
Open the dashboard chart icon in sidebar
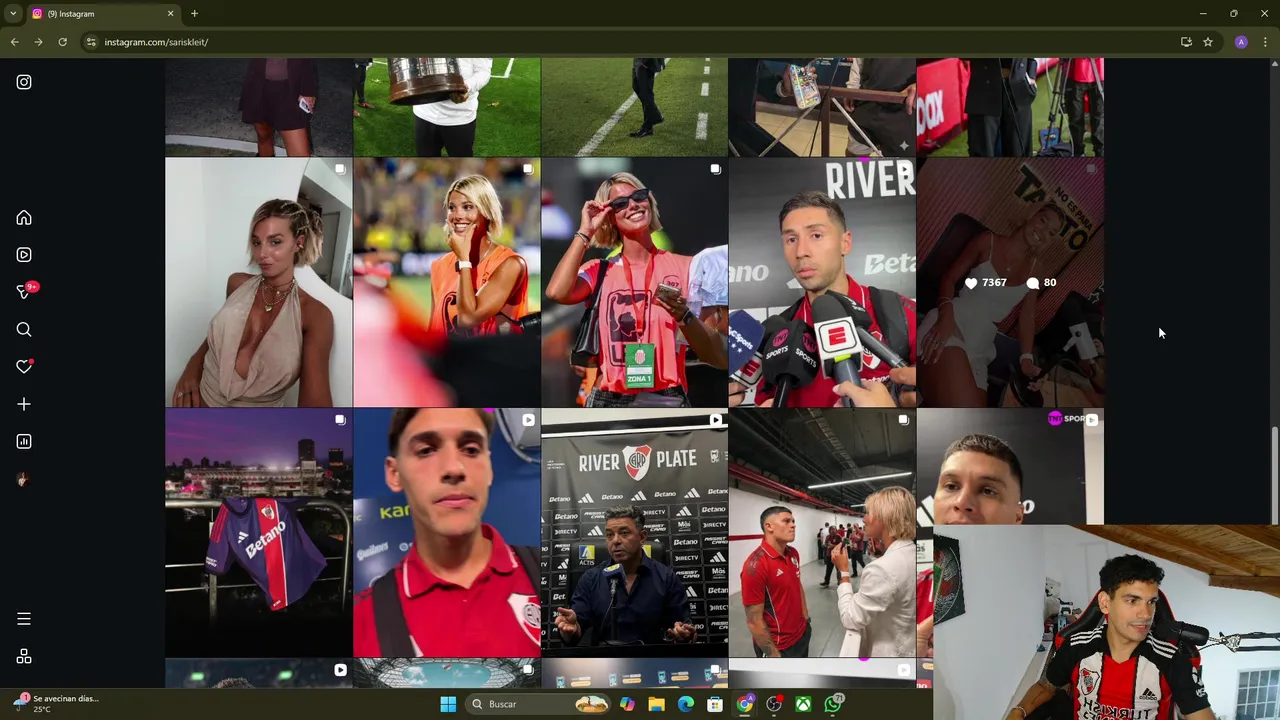(24, 441)
